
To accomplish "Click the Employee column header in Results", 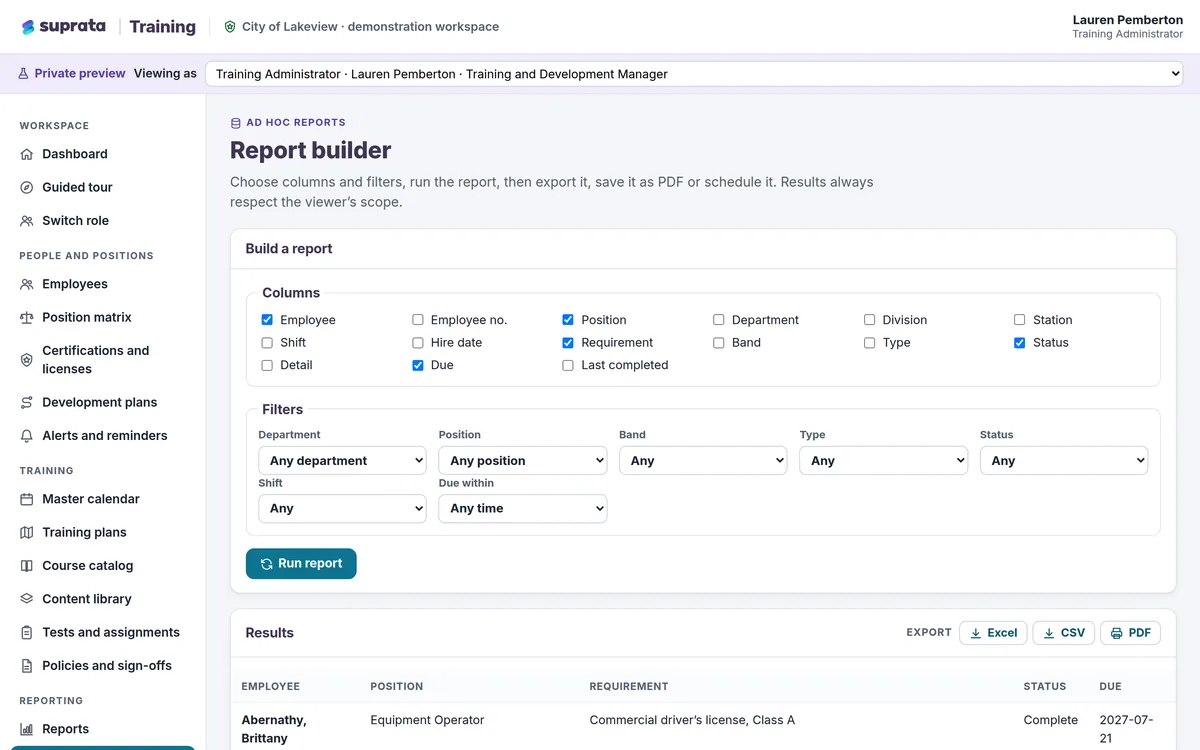I will click(x=270, y=687).
